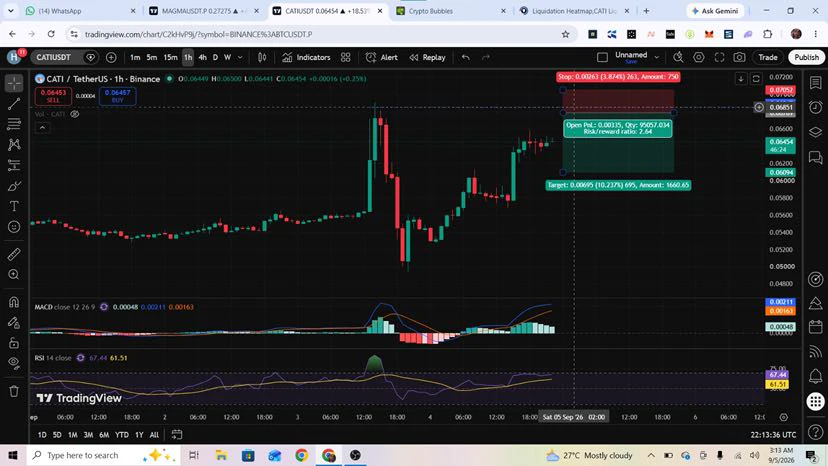This screenshot has width=828, height=466.
Task: Hide all drawings on chart
Action: (14, 363)
